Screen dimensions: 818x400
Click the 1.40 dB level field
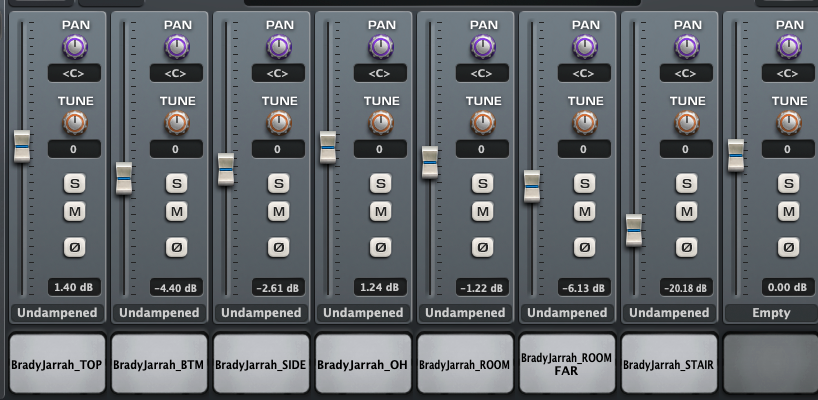click(75, 287)
